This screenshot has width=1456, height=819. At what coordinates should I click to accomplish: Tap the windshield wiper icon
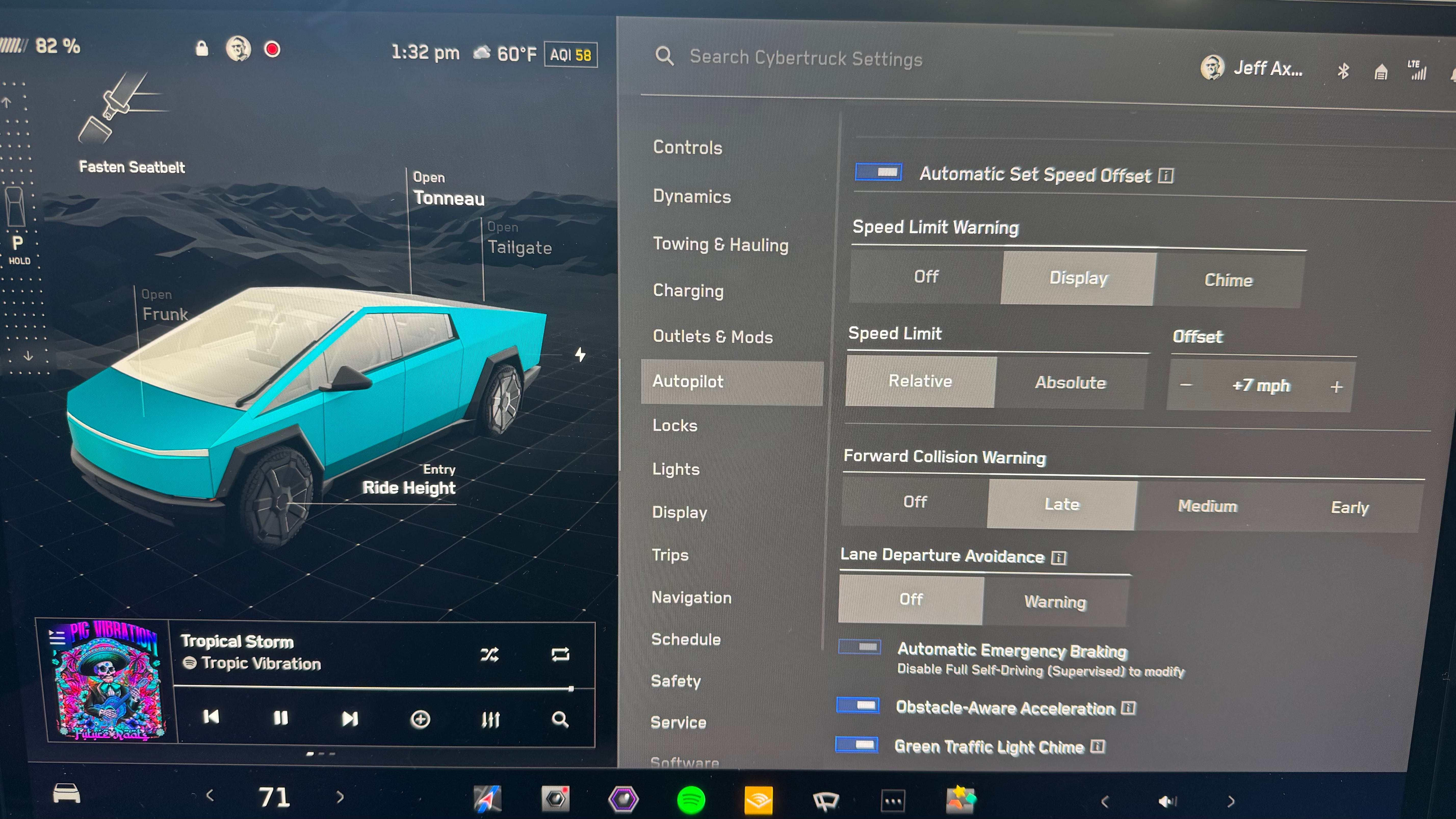click(826, 800)
